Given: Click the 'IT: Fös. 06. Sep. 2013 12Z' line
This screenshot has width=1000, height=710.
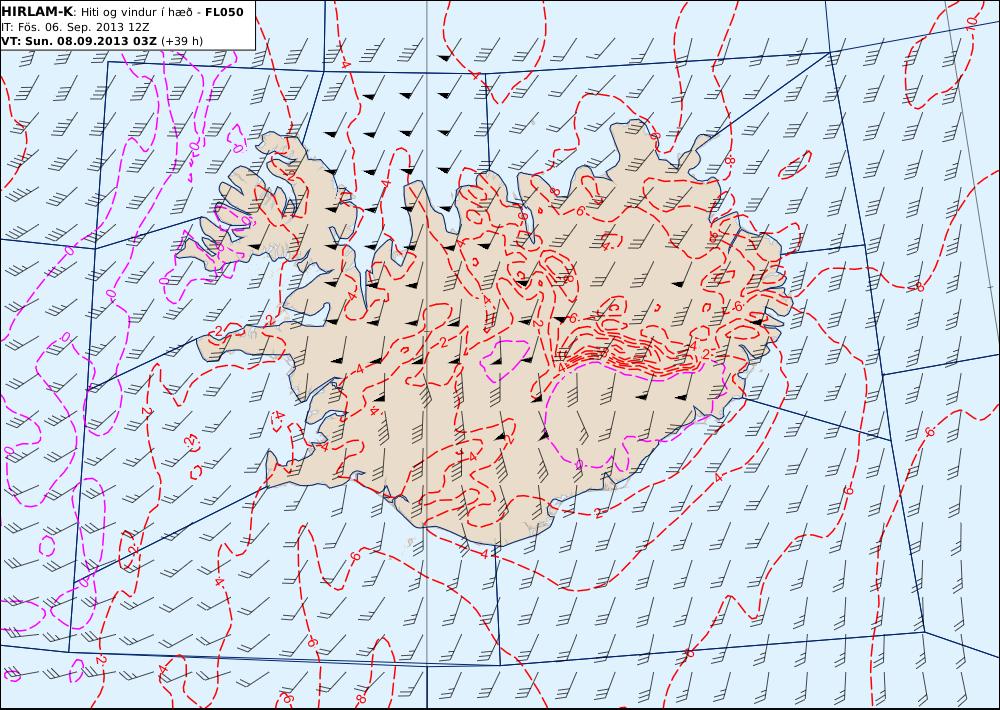Looking at the screenshot, I should (75, 27).
